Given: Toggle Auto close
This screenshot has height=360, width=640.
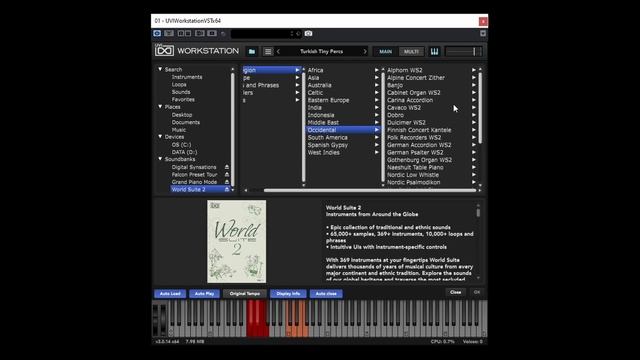Looking at the screenshot, I should tap(326, 293).
